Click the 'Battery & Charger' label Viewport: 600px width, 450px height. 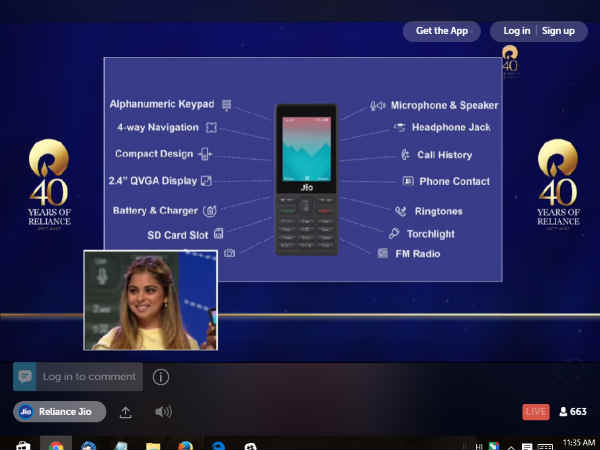(x=155, y=211)
